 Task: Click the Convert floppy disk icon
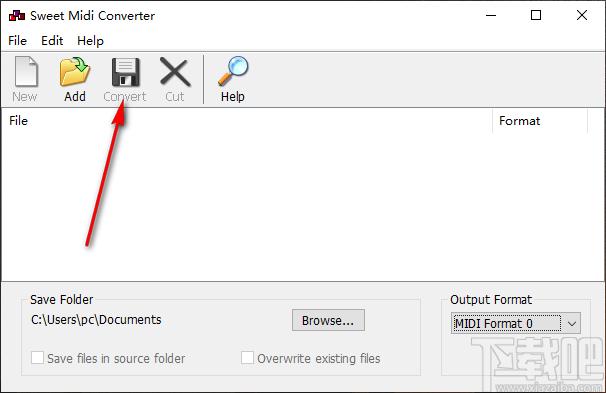(x=125, y=72)
